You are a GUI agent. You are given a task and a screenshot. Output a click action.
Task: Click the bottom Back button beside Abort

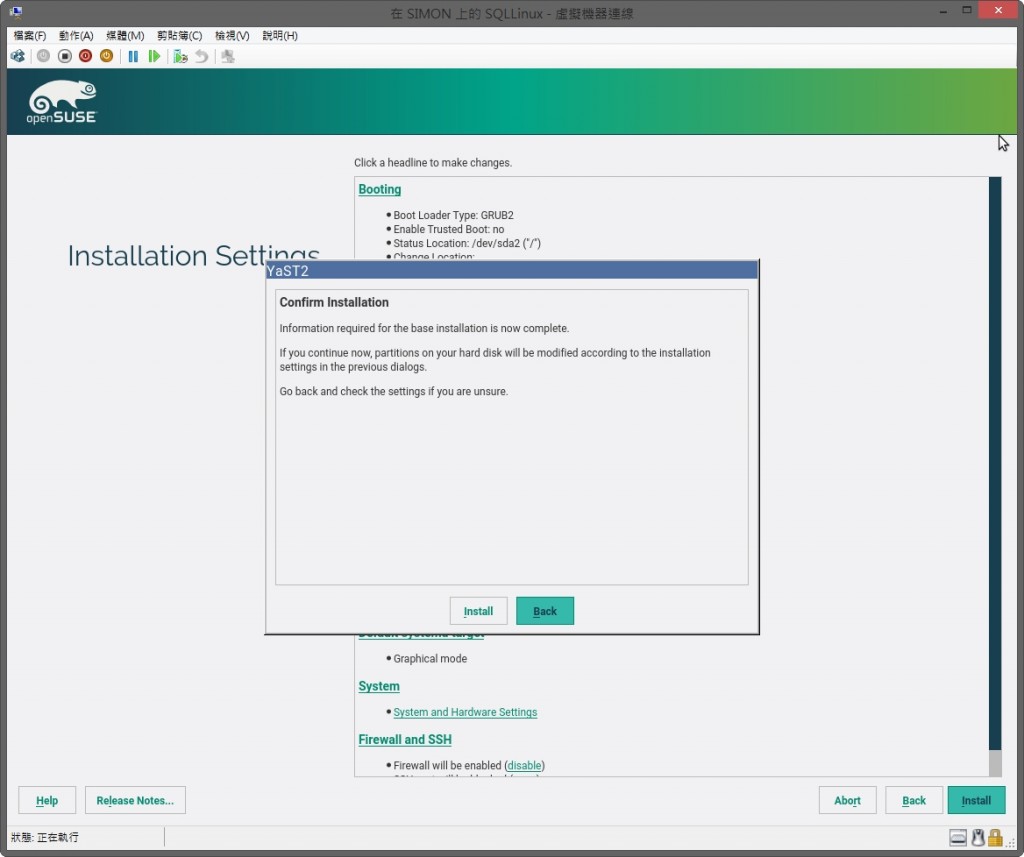914,800
